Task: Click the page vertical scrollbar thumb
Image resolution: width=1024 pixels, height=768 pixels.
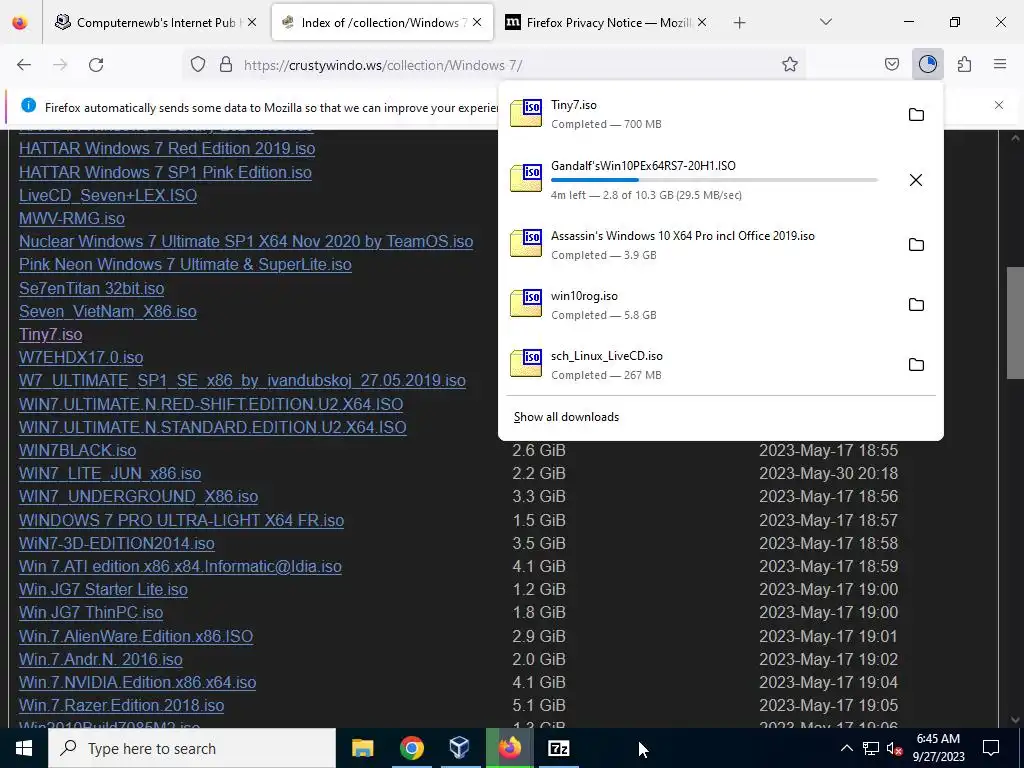Action: [x=1015, y=323]
